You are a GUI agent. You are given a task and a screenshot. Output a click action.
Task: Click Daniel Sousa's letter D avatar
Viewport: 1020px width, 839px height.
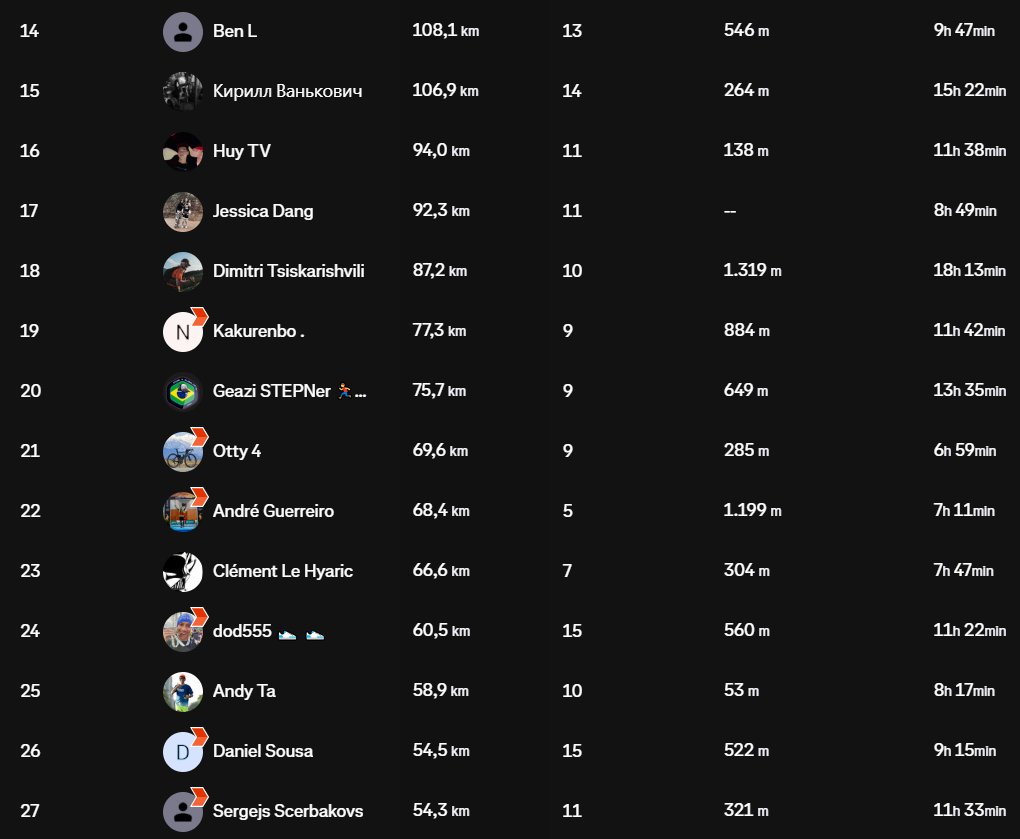183,751
